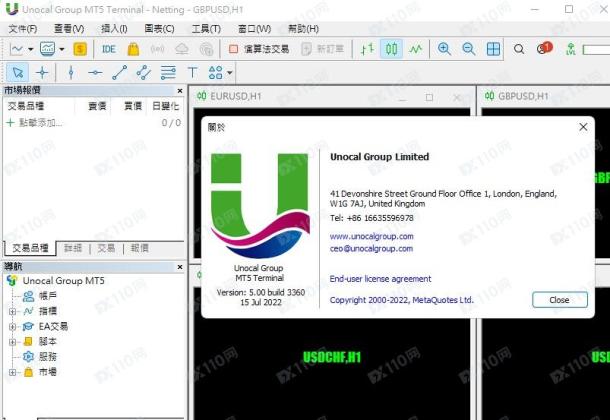Click the connection status signal icon
Screen dimensions: 610x420
pos(571,49)
